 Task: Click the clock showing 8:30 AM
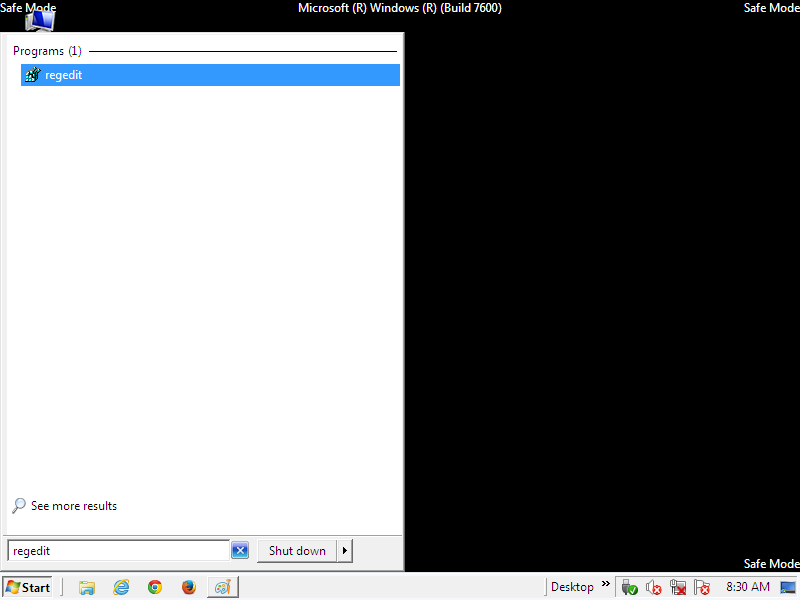click(747, 587)
